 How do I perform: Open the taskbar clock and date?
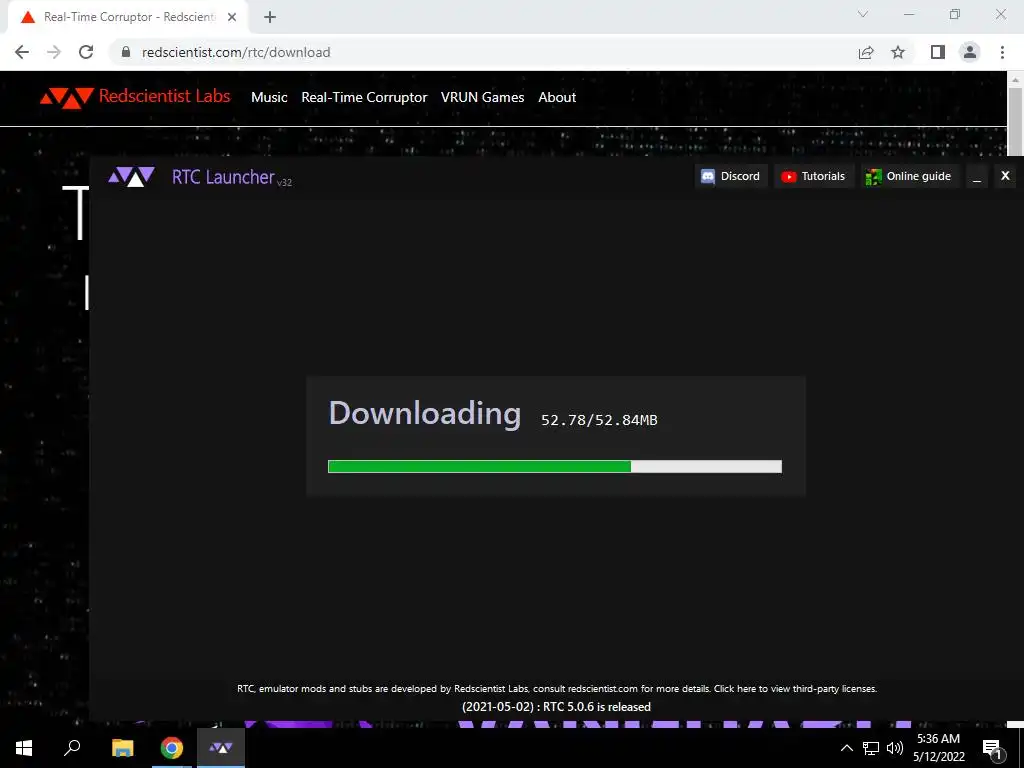938,748
